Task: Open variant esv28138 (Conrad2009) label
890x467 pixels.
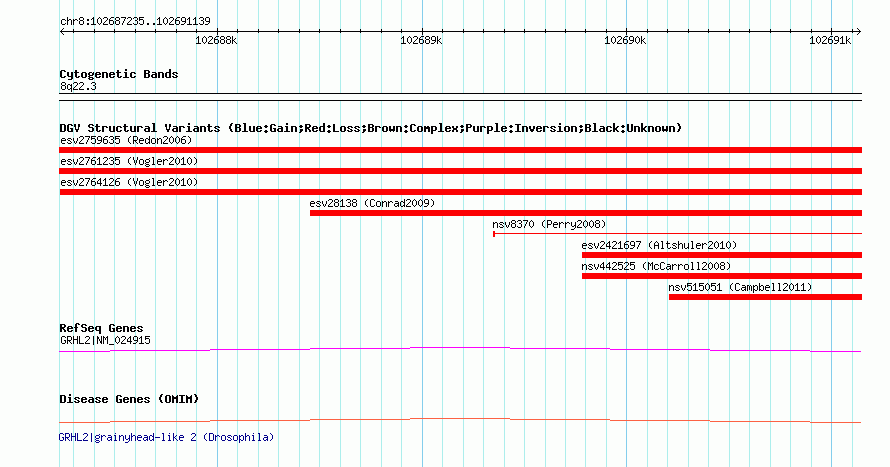Action: pos(372,203)
